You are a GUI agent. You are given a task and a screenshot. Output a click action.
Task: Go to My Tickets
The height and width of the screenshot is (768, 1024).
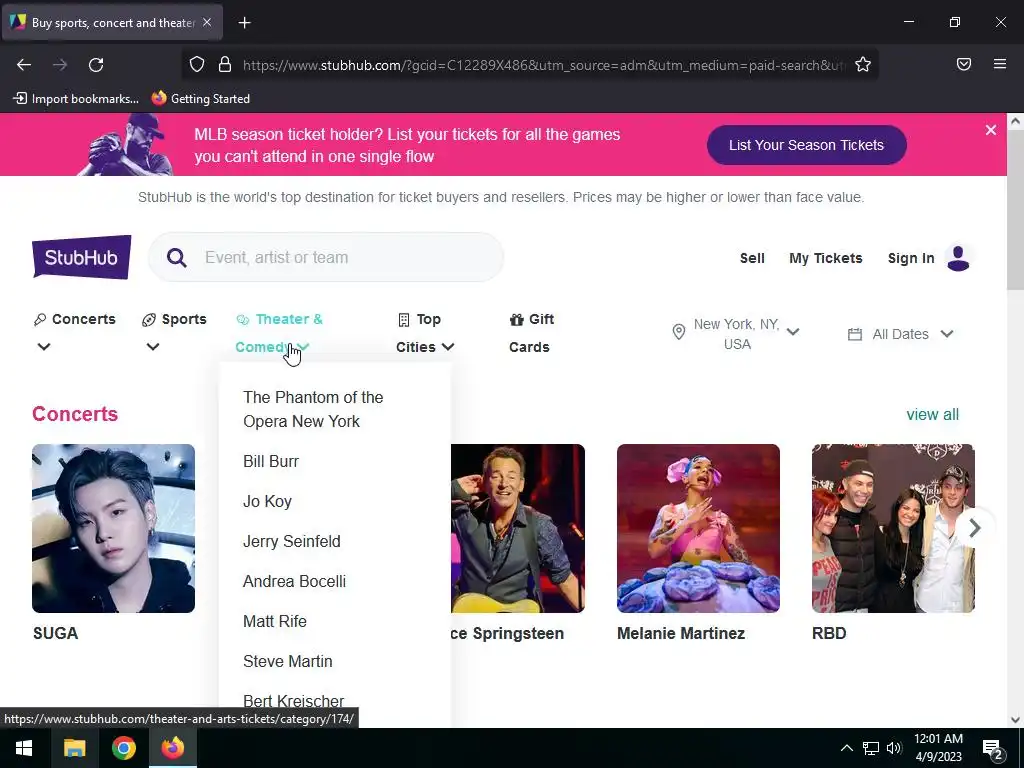click(825, 258)
